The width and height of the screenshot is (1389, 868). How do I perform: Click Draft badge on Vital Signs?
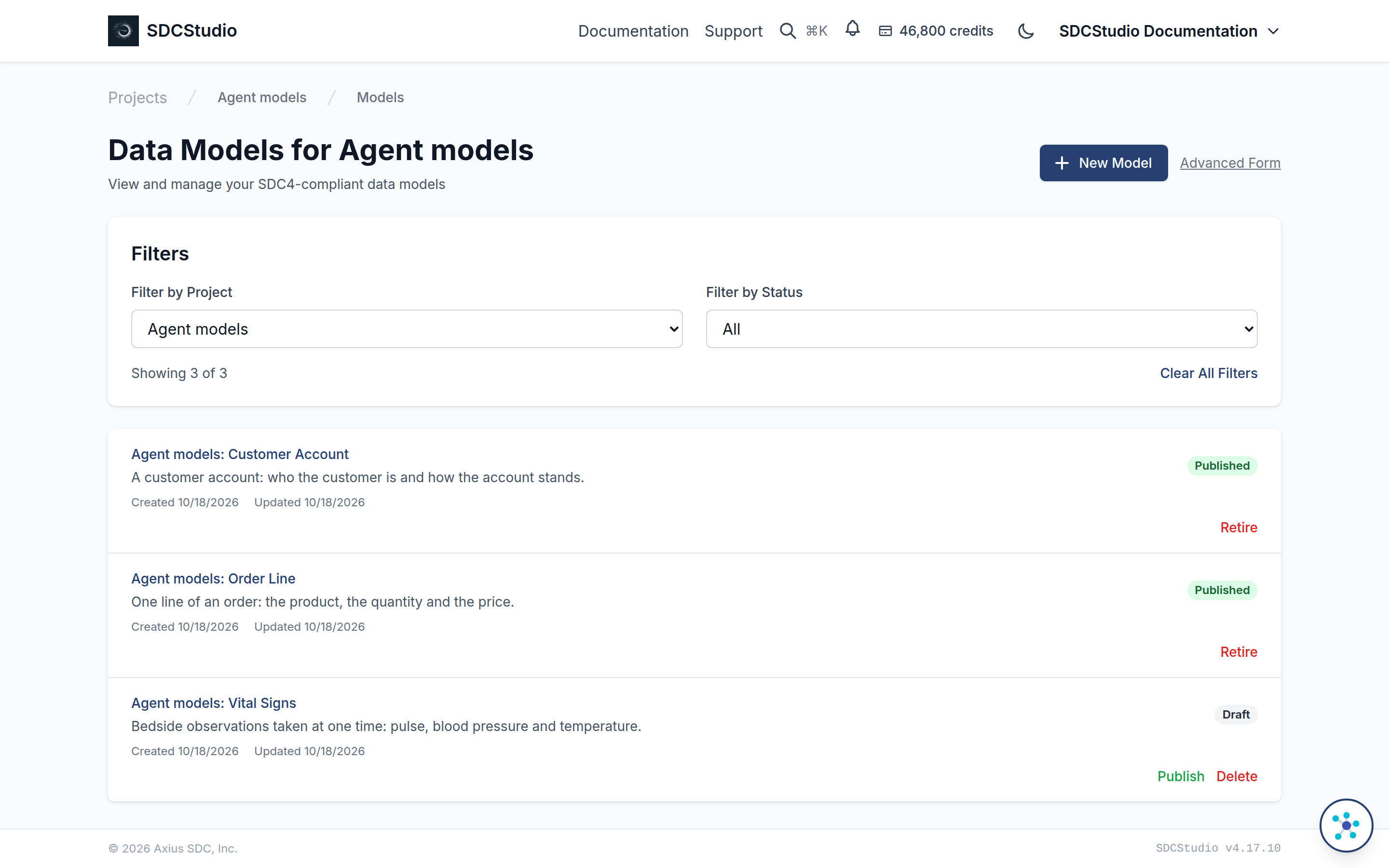(x=1236, y=715)
